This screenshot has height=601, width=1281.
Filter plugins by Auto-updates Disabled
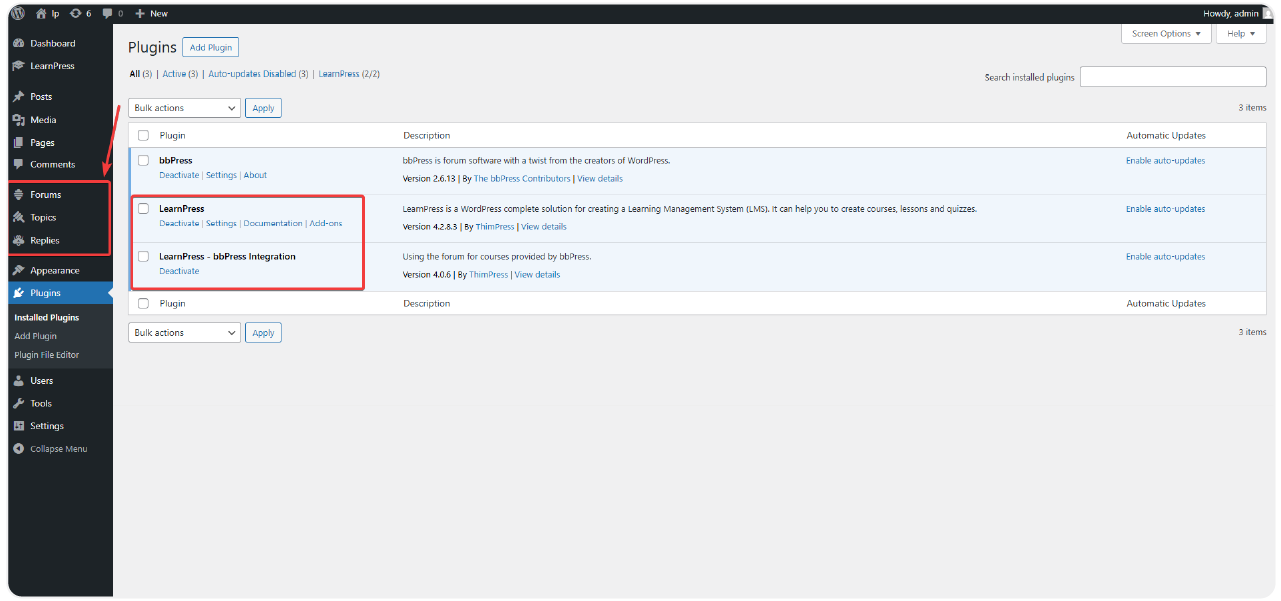click(x=252, y=74)
